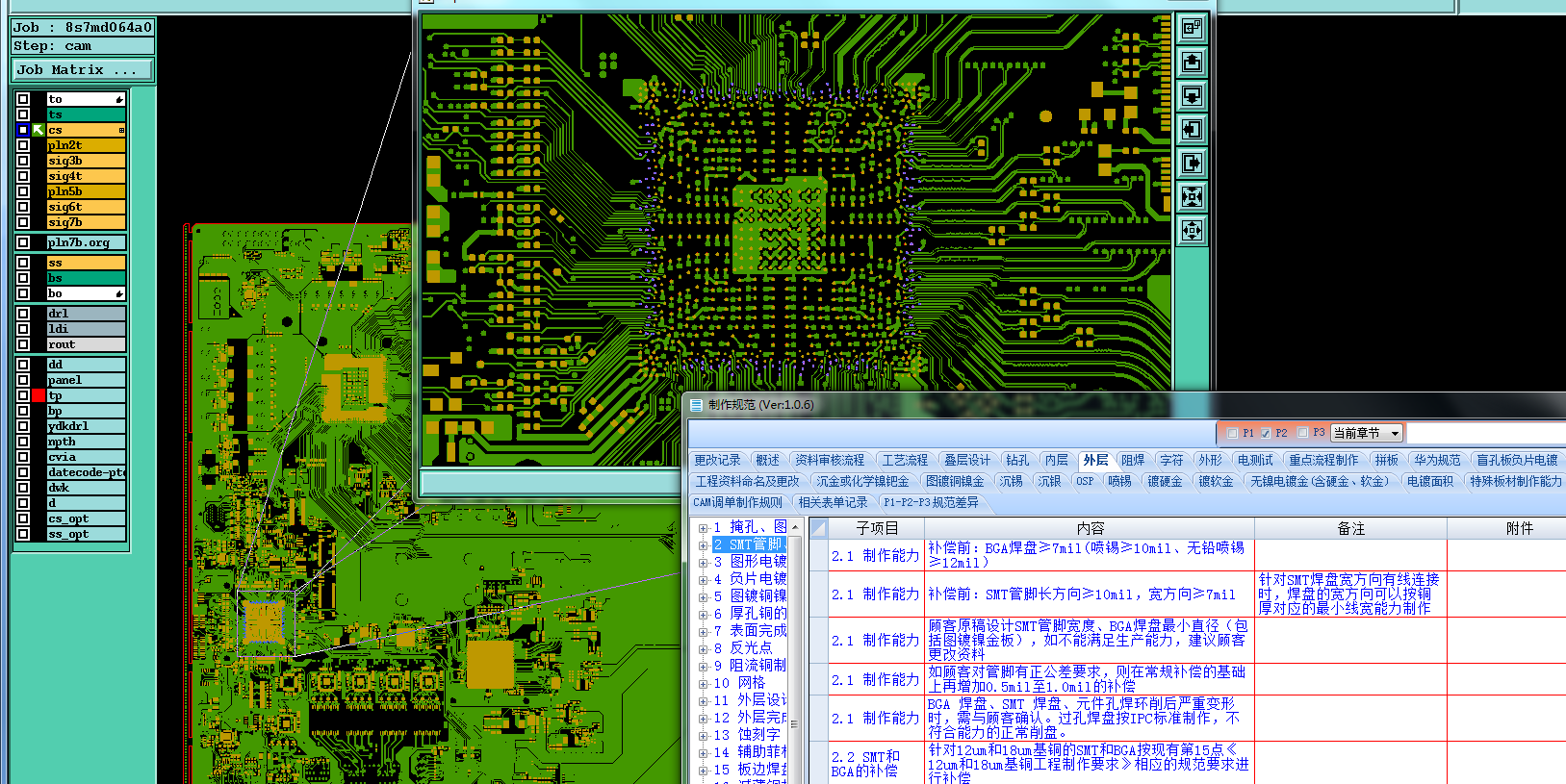Click the color box beside the ts layer
Image resolution: width=1566 pixels, height=784 pixels.
pyautogui.click(x=39, y=114)
